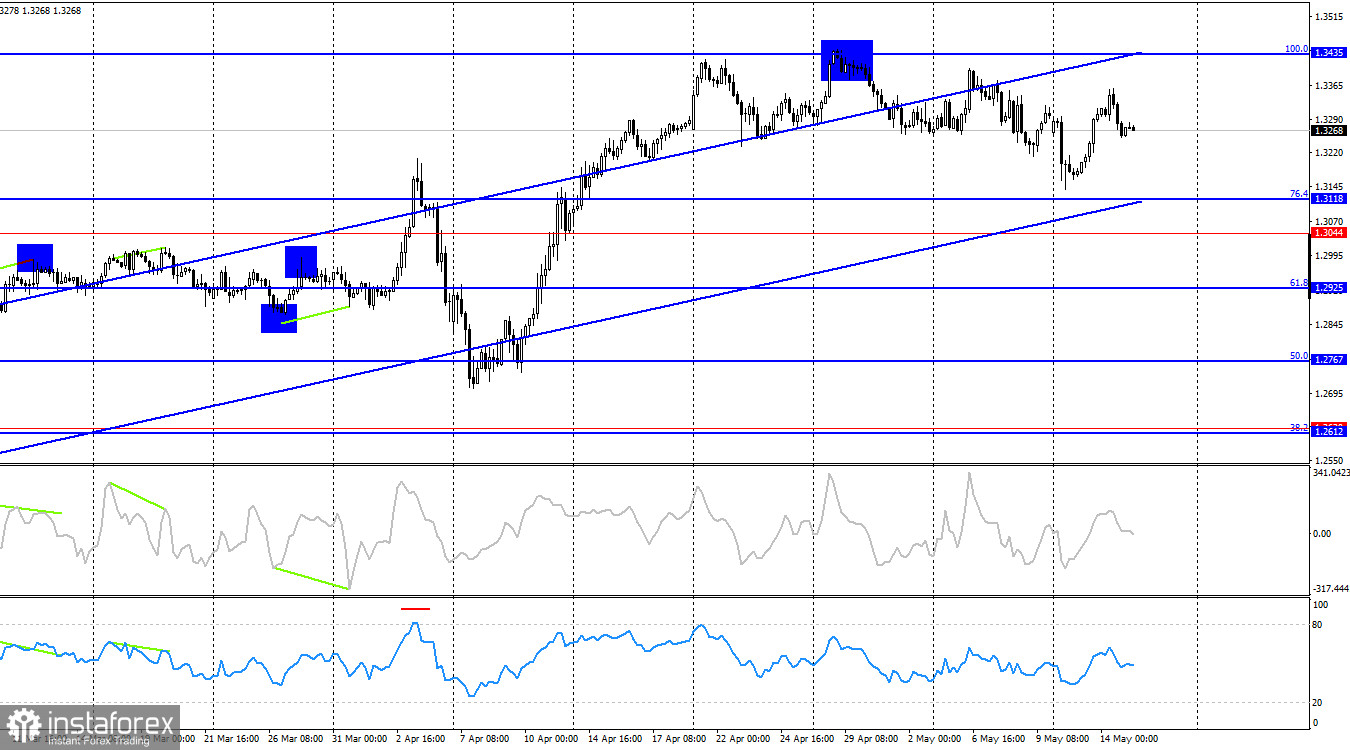Select the 1.2995 price axis value
Screen dimensions: 1350x750
tap(1329, 256)
